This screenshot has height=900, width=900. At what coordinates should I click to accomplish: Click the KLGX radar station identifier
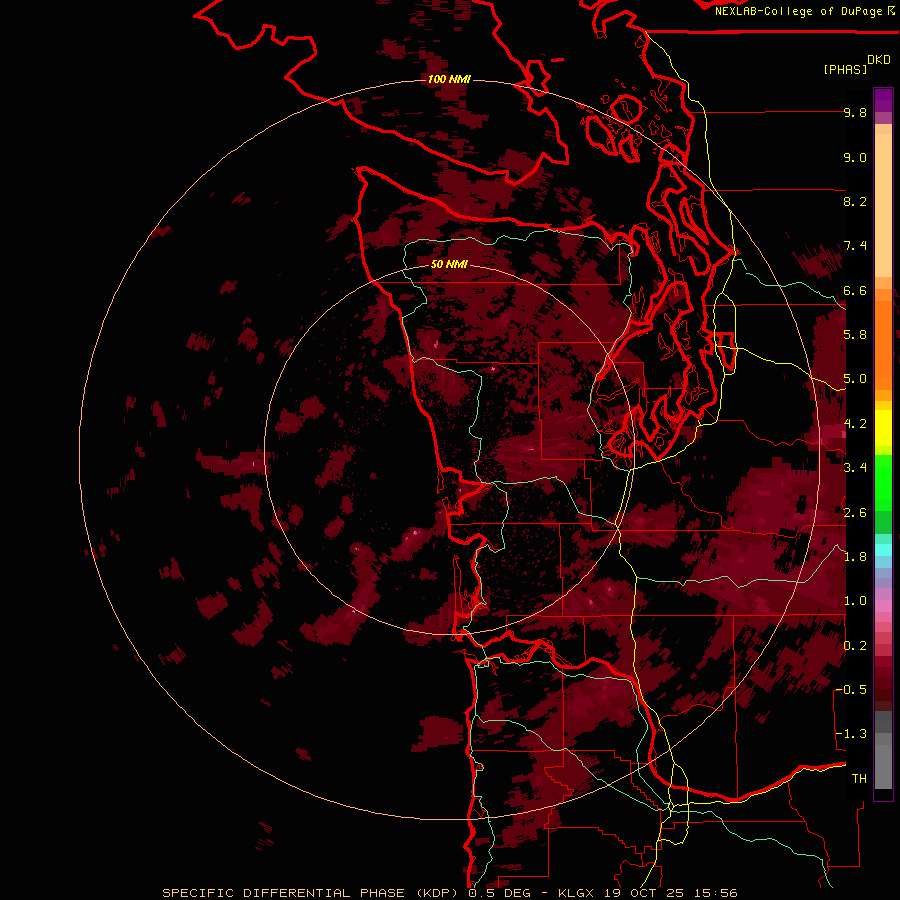pos(577,893)
